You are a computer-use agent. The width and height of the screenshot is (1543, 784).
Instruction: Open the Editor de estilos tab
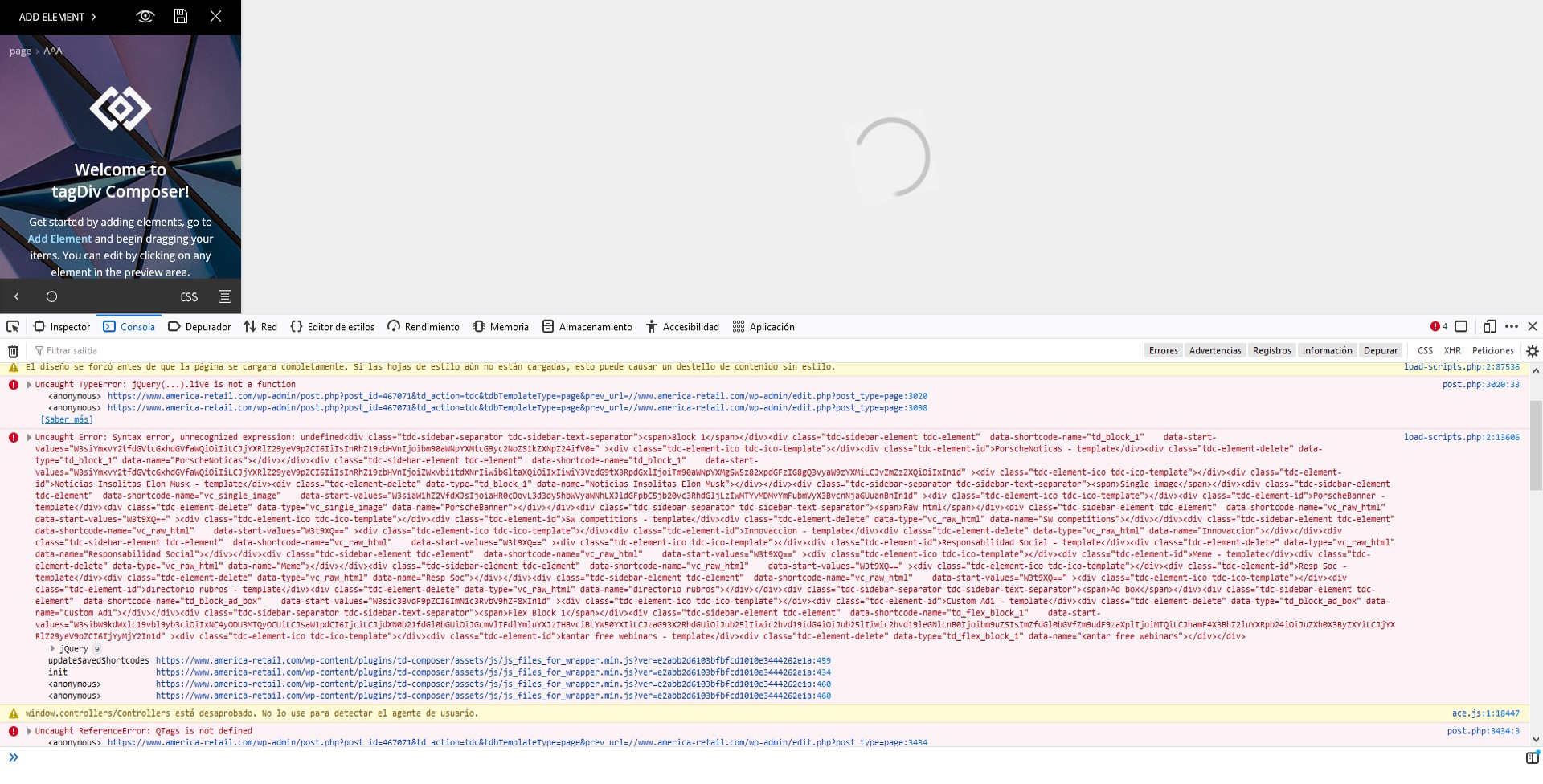click(332, 327)
